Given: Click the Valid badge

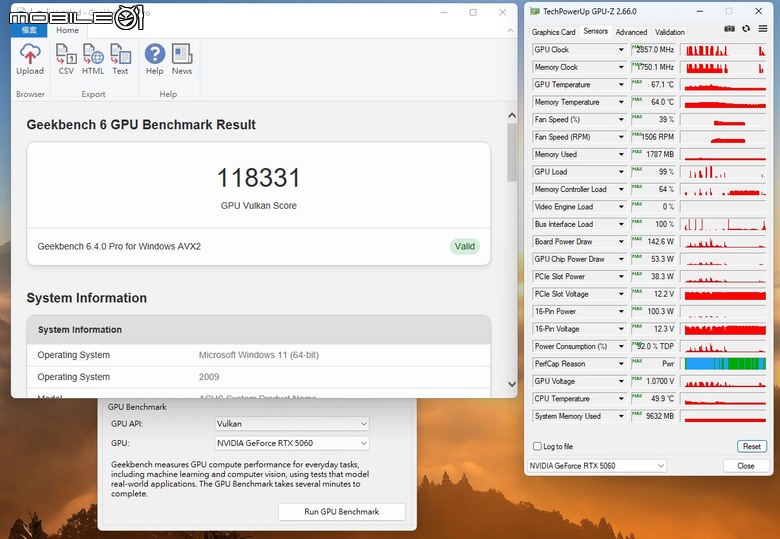Looking at the screenshot, I should (465, 246).
